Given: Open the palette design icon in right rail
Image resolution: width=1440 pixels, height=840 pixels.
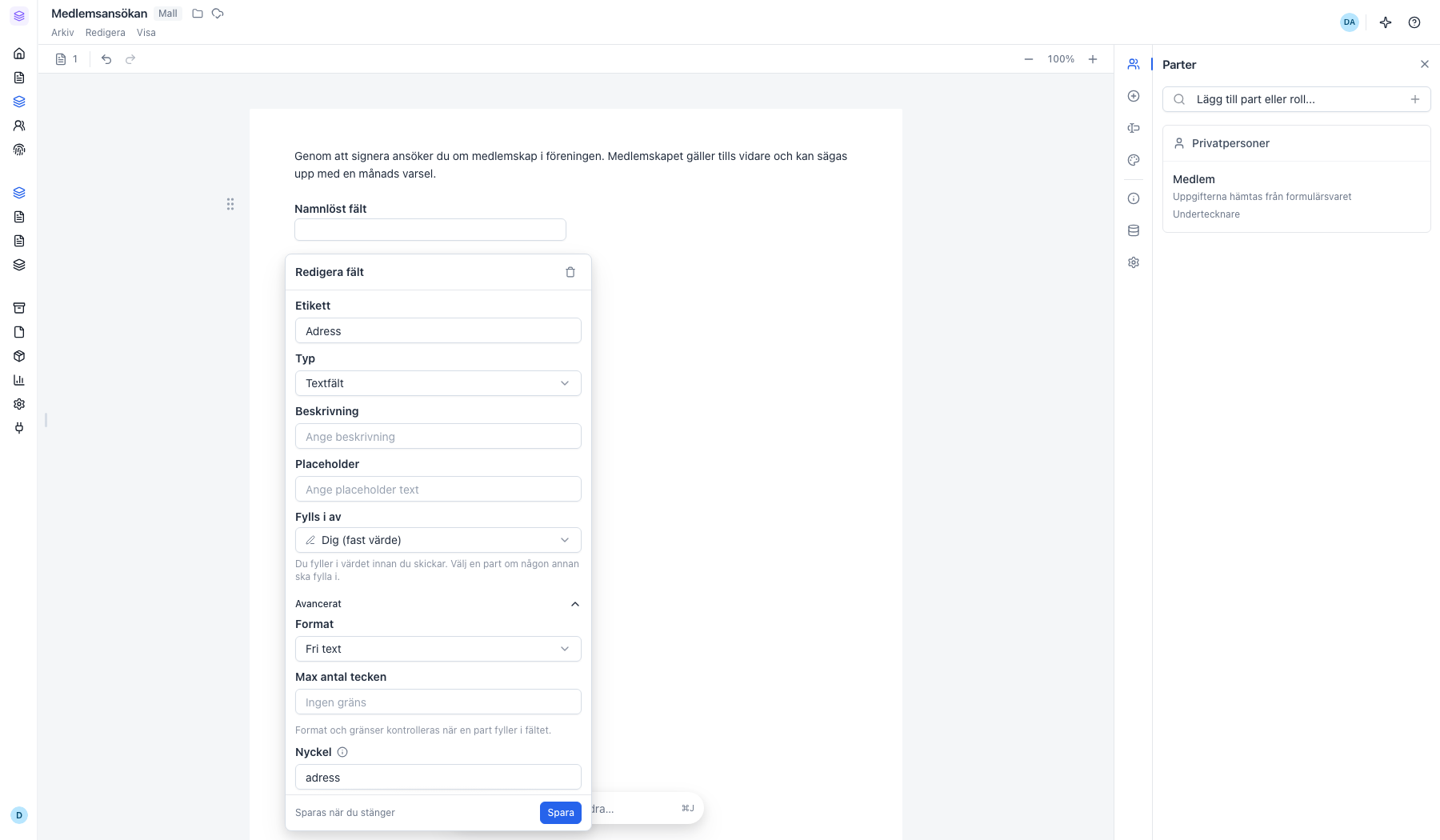Looking at the screenshot, I should pyautogui.click(x=1134, y=160).
